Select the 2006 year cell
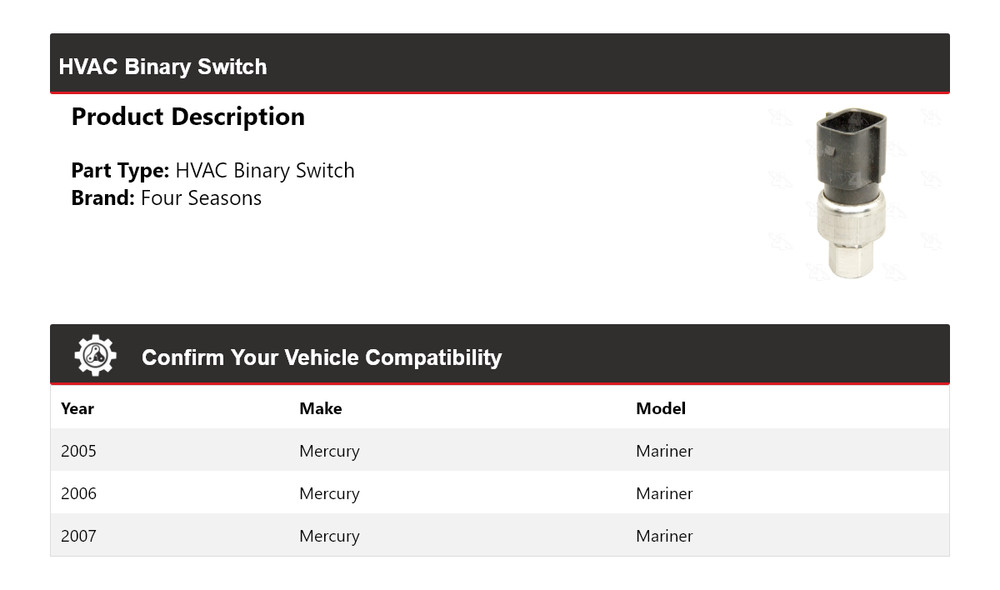Viewport: 1000px width, 590px height. [78, 493]
